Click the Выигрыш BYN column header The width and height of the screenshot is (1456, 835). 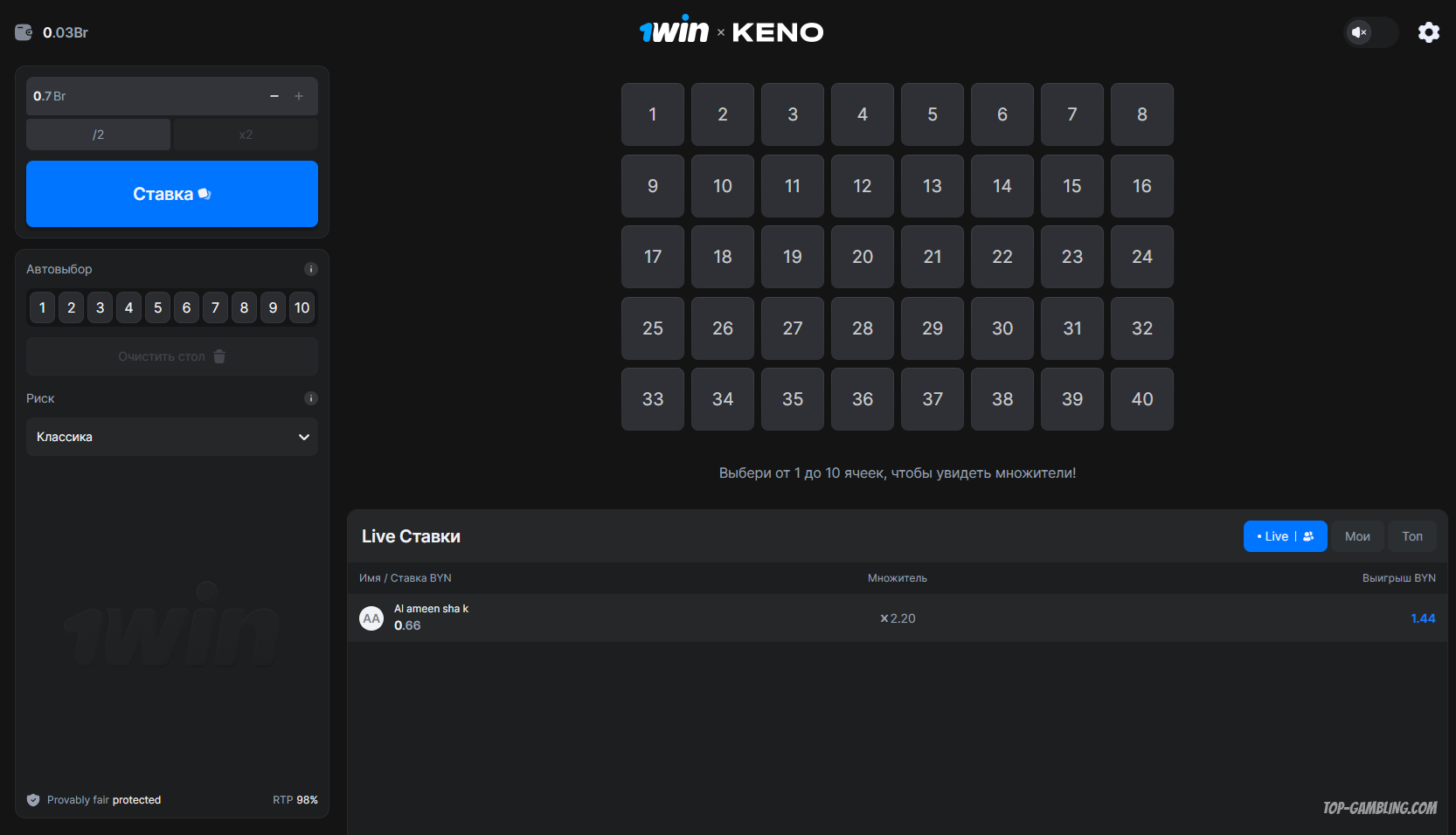(1398, 578)
